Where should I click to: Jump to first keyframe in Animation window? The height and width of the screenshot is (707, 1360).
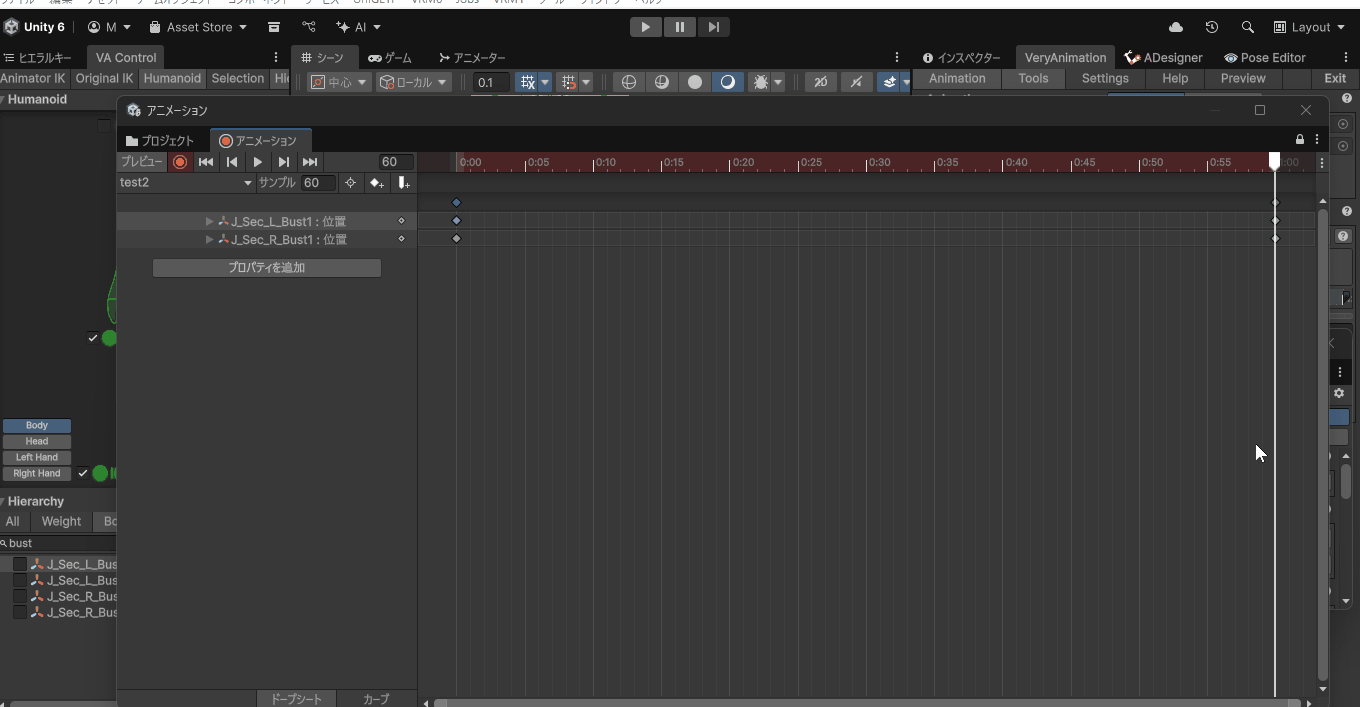(x=206, y=162)
